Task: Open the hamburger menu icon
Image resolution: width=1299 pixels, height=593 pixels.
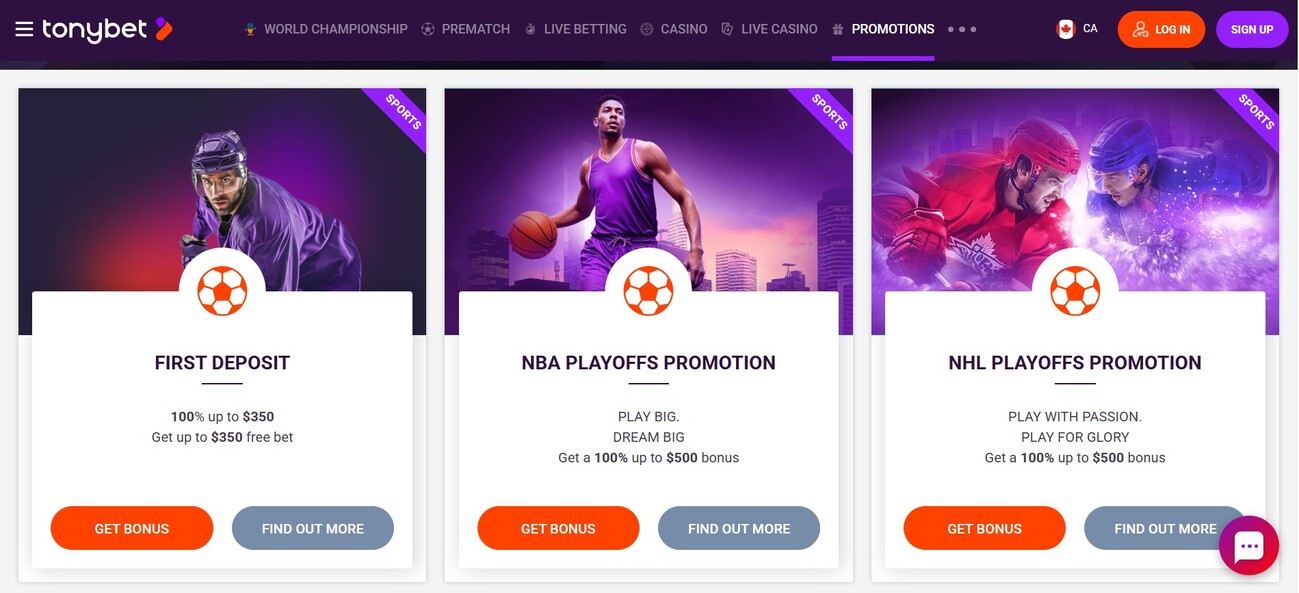Action: coord(25,29)
